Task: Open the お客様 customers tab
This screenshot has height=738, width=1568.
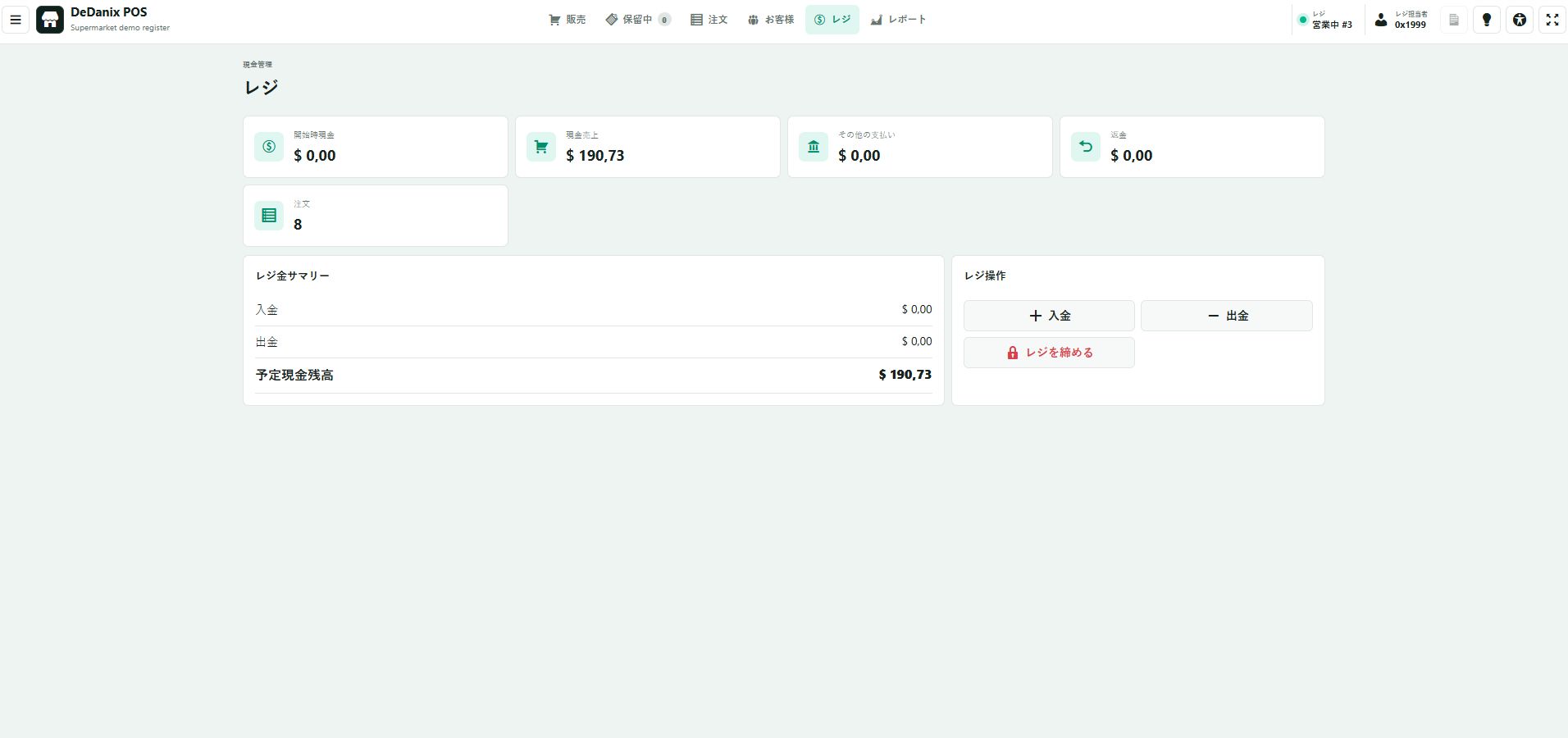Action: click(770, 20)
